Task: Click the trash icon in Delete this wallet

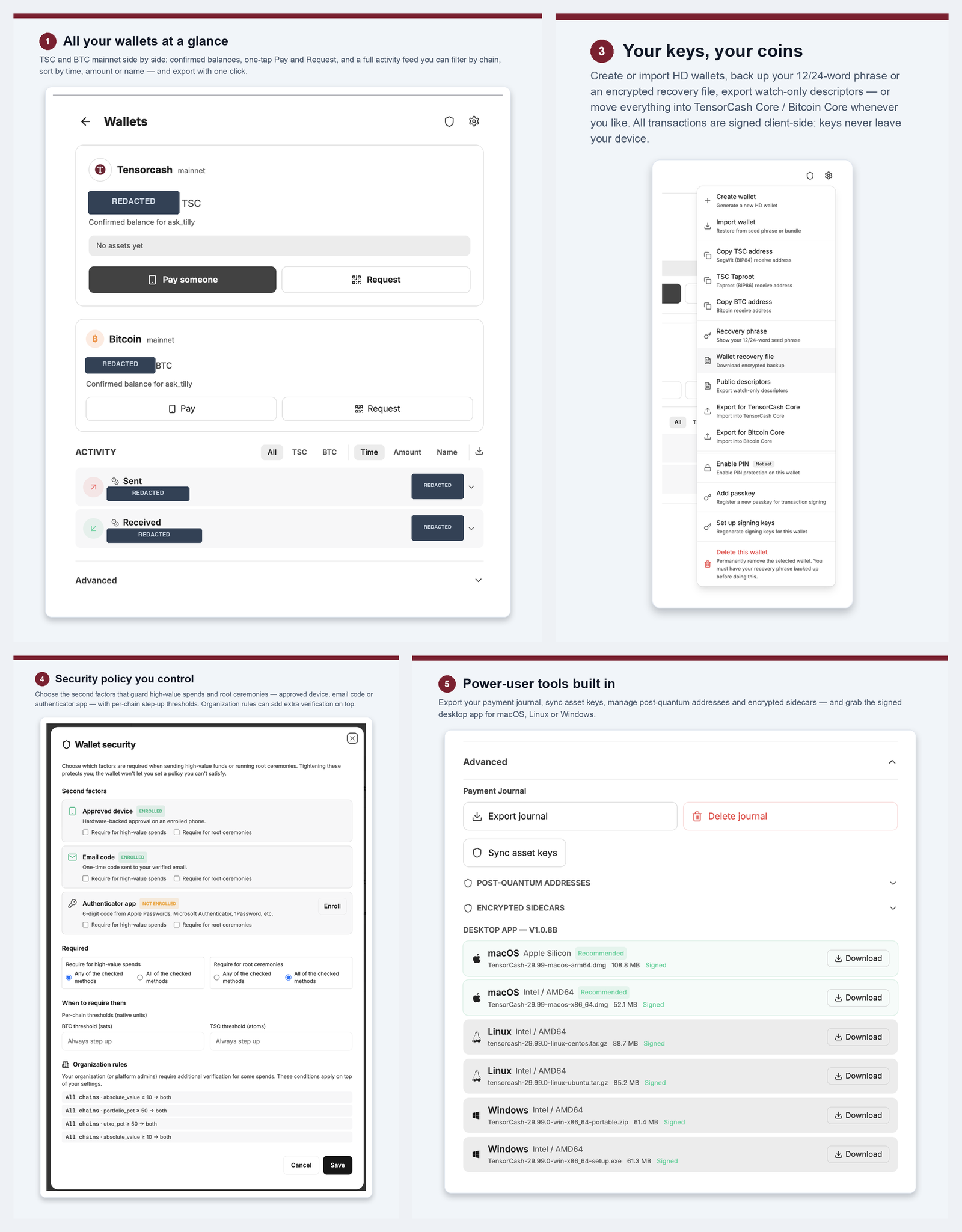Action: tap(708, 564)
